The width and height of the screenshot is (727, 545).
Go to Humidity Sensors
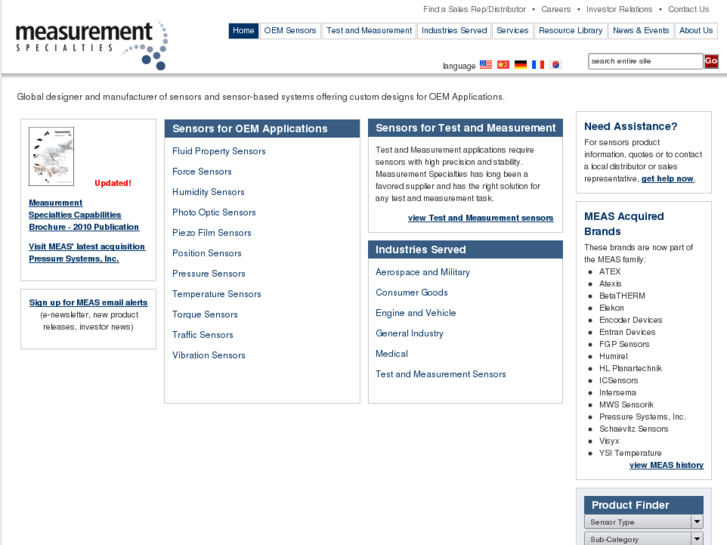pos(208,192)
